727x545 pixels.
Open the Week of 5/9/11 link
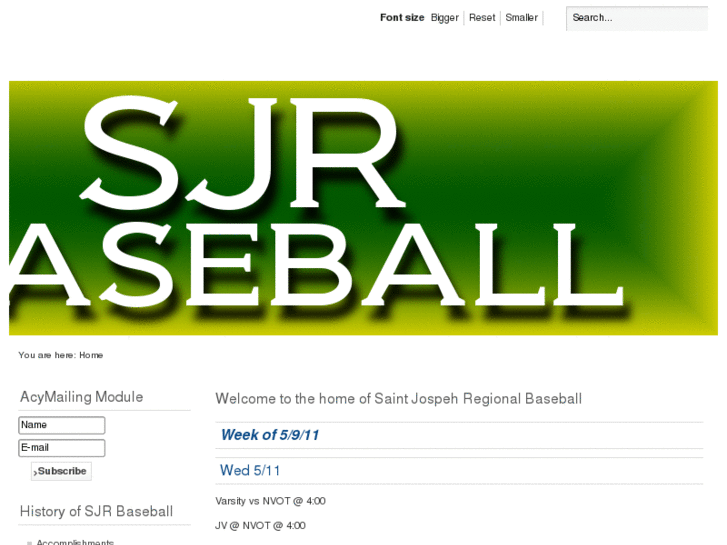click(270, 435)
